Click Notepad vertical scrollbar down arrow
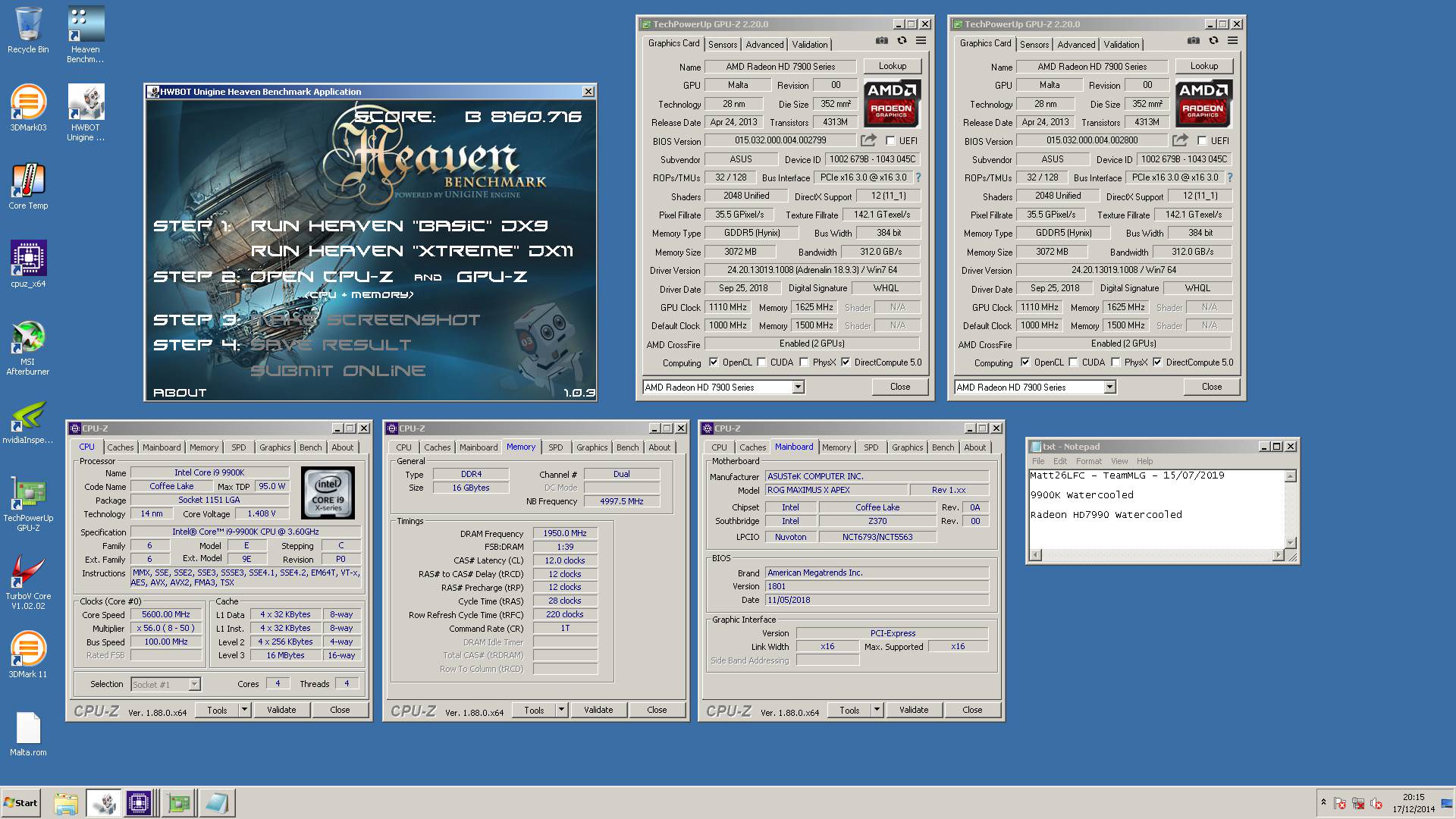 [x=1291, y=543]
